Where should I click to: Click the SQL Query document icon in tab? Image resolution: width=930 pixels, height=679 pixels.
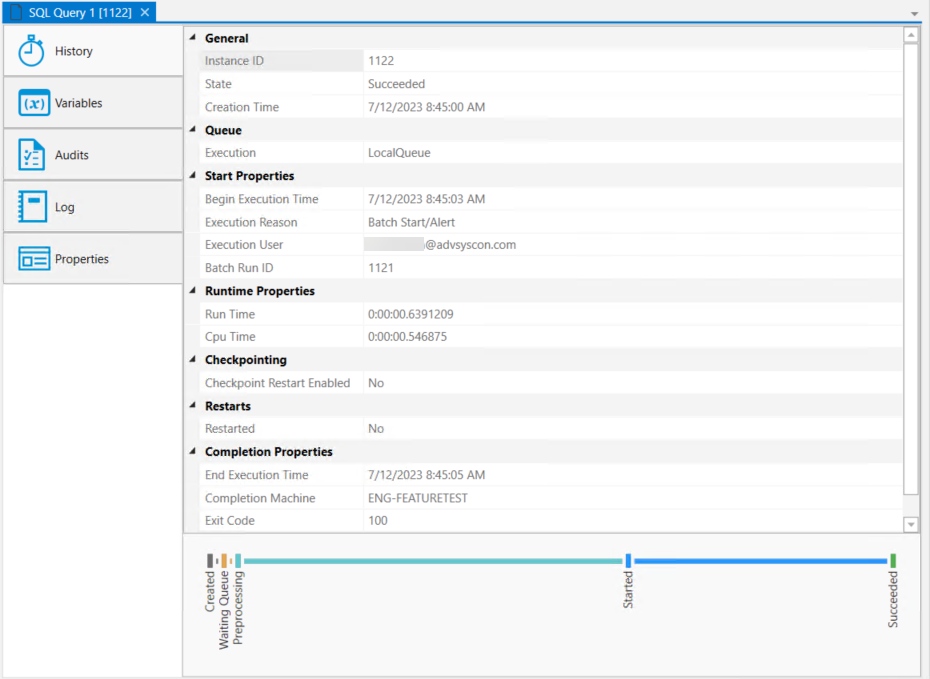[x=15, y=12]
